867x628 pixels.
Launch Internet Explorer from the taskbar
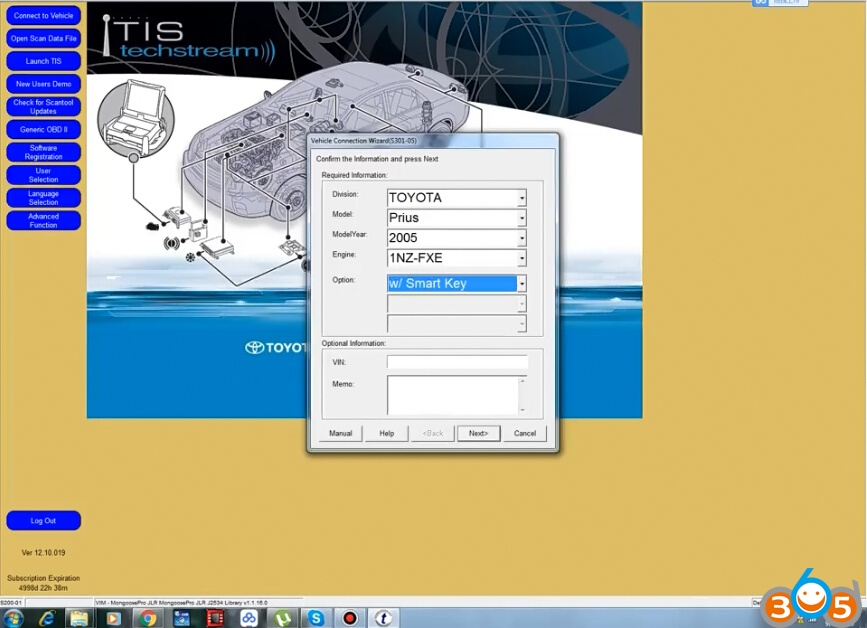click(46, 618)
